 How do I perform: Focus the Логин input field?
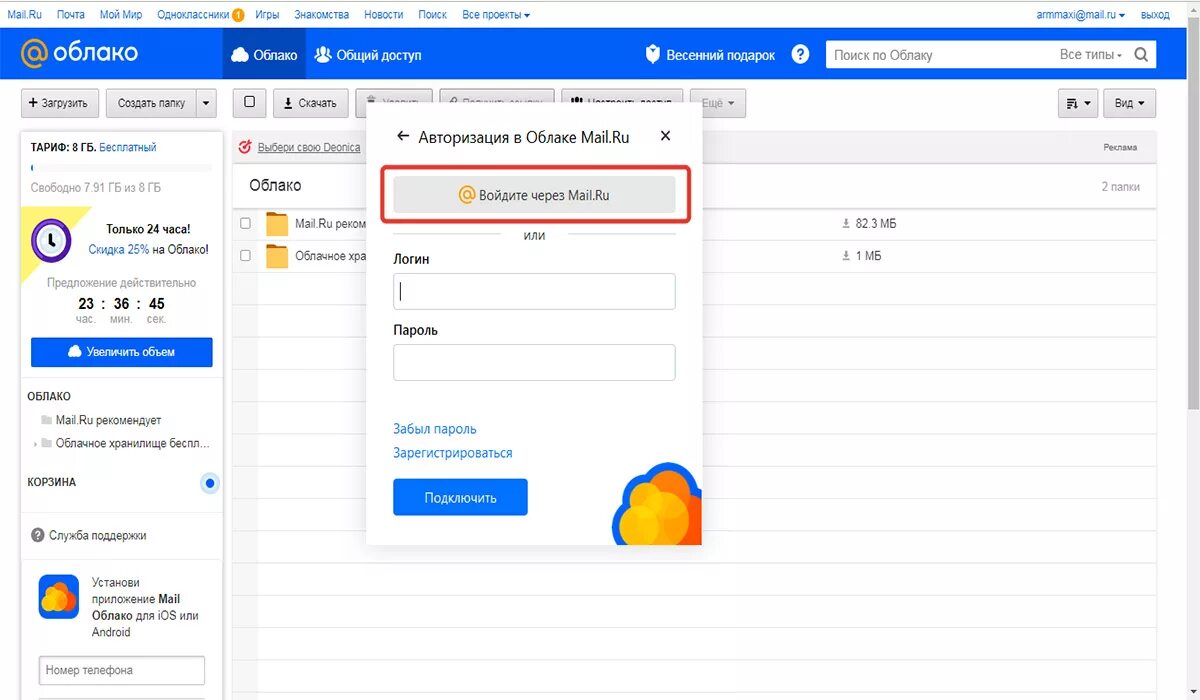tap(534, 292)
